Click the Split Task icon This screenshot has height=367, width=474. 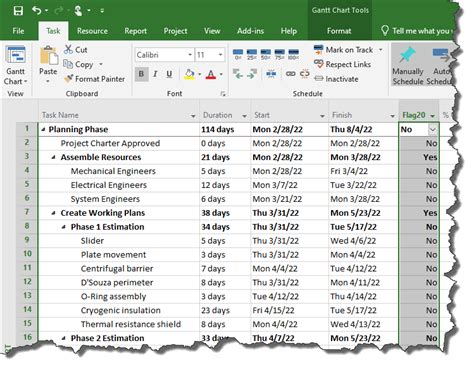point(271,74)
